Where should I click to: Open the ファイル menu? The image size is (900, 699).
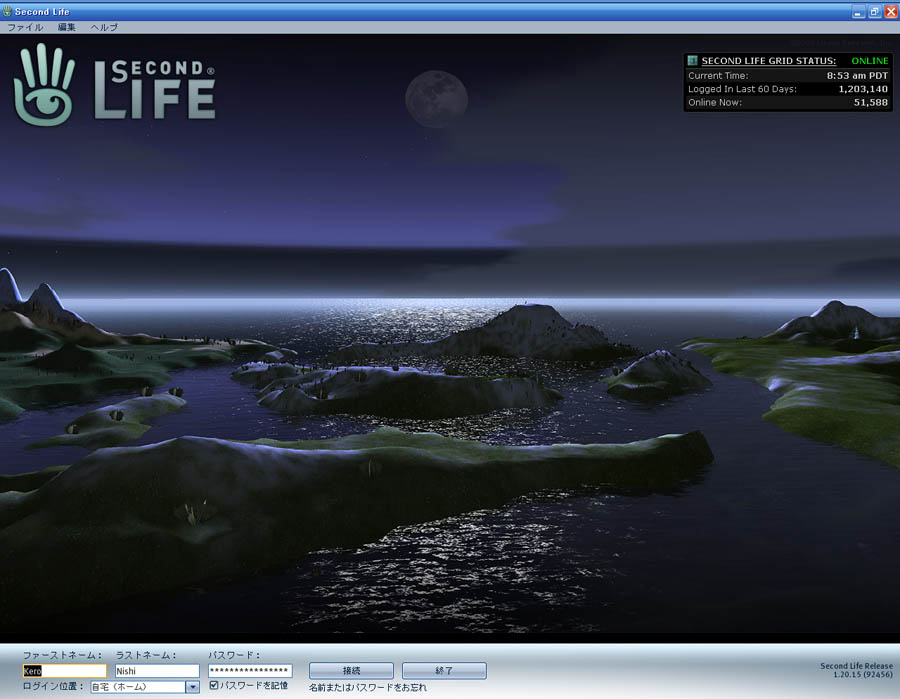(x=25, y=27)
